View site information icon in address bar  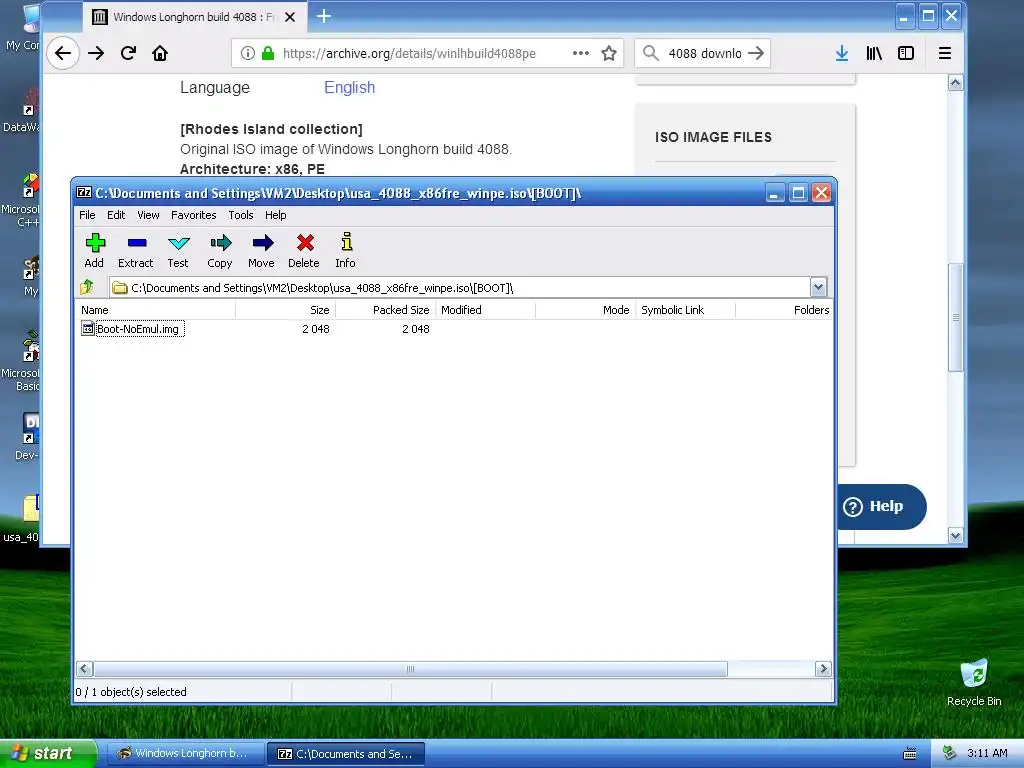click(x=248, y=54)
